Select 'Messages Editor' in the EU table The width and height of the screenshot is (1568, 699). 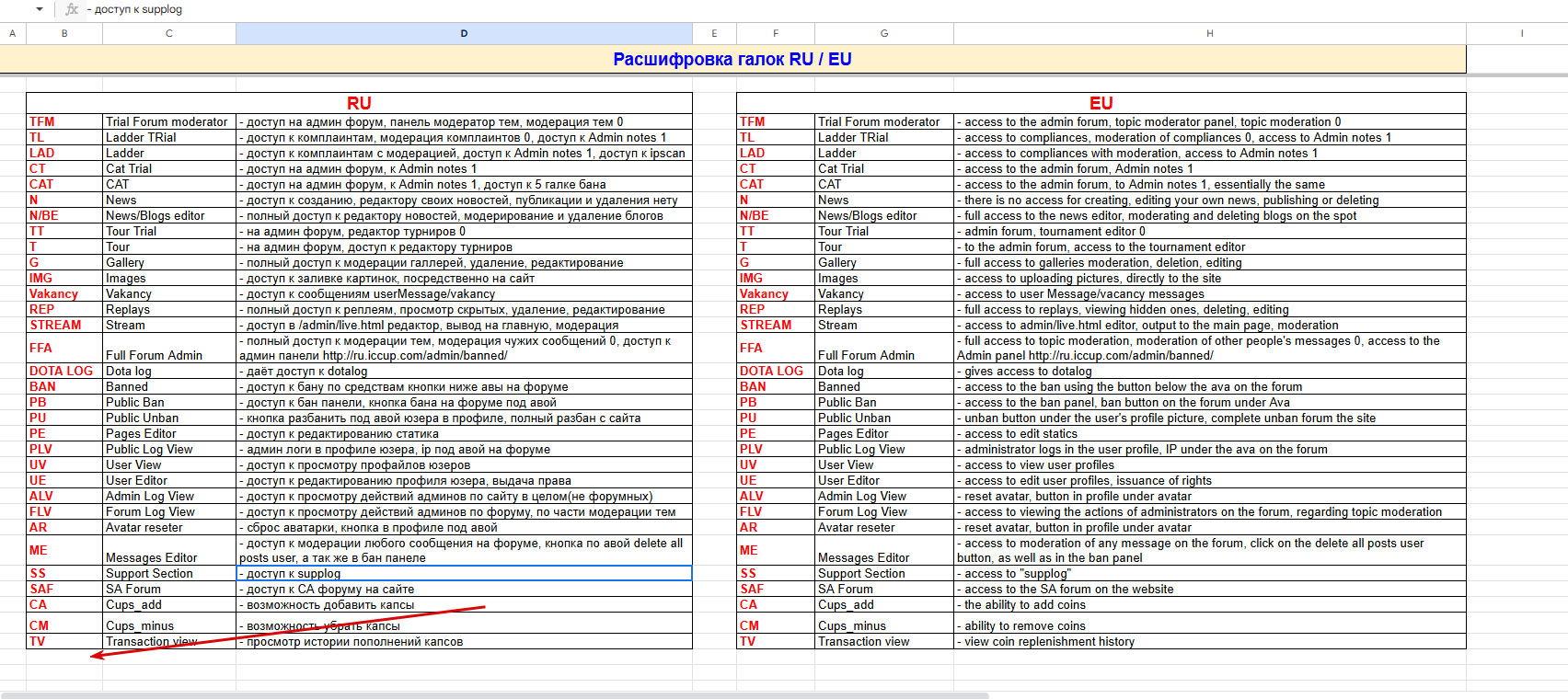coord(863,557)
